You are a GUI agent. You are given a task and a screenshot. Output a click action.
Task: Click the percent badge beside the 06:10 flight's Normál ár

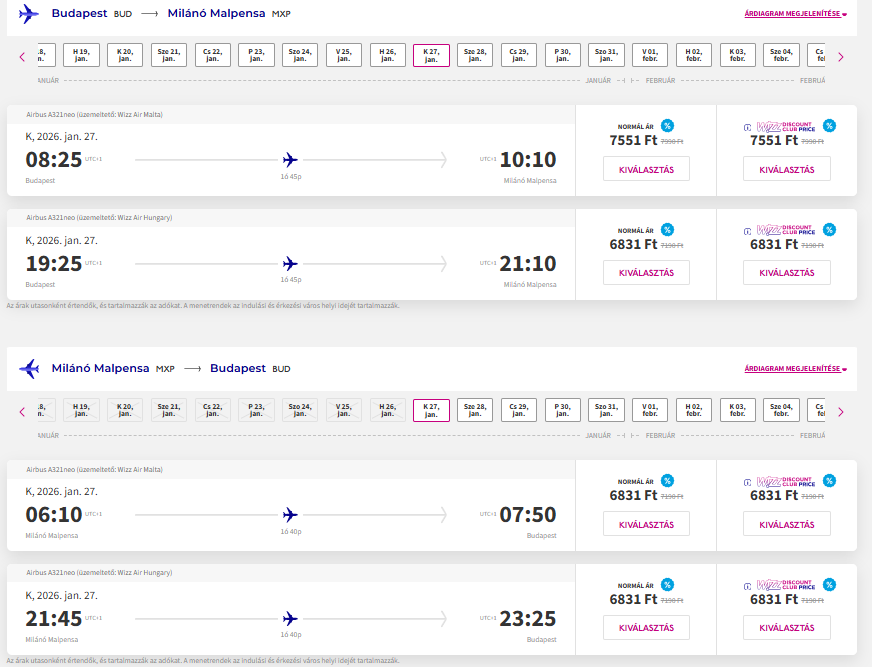tap(667, 481)
